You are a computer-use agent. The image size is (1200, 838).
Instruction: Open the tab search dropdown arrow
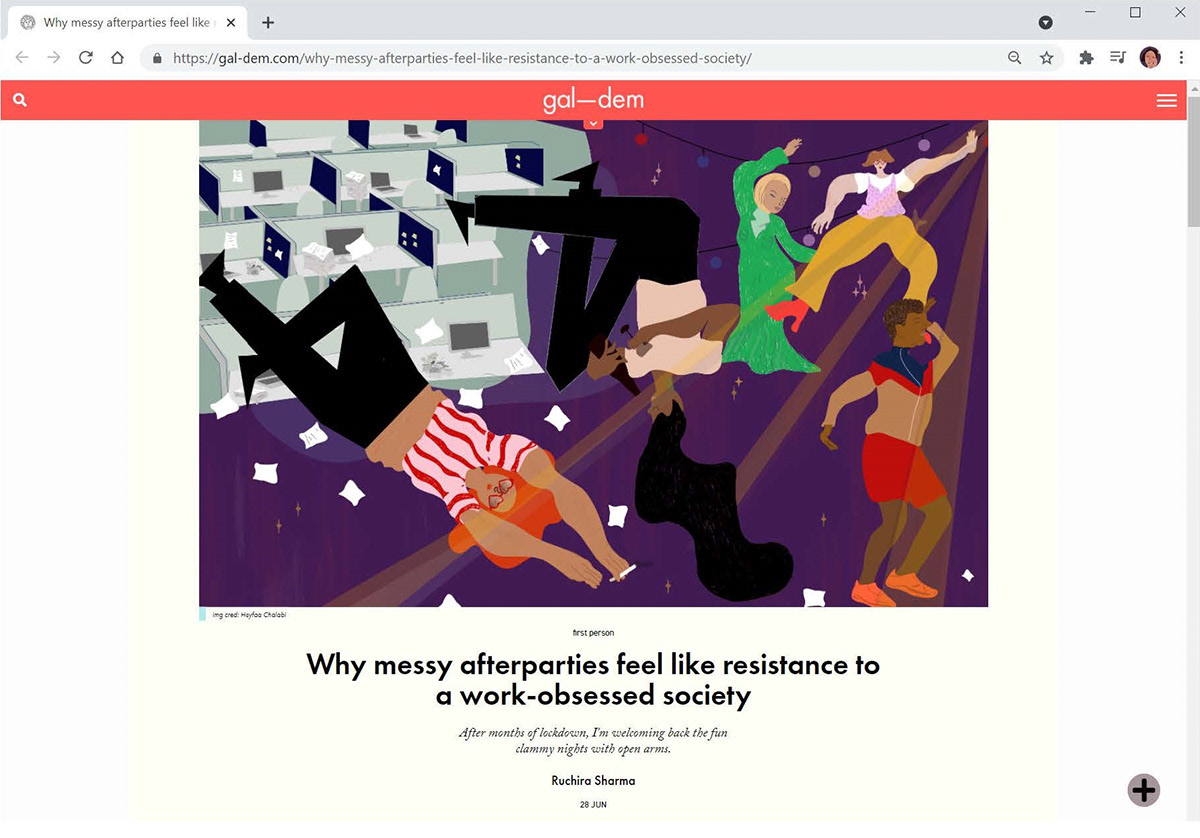(1045, 22)
